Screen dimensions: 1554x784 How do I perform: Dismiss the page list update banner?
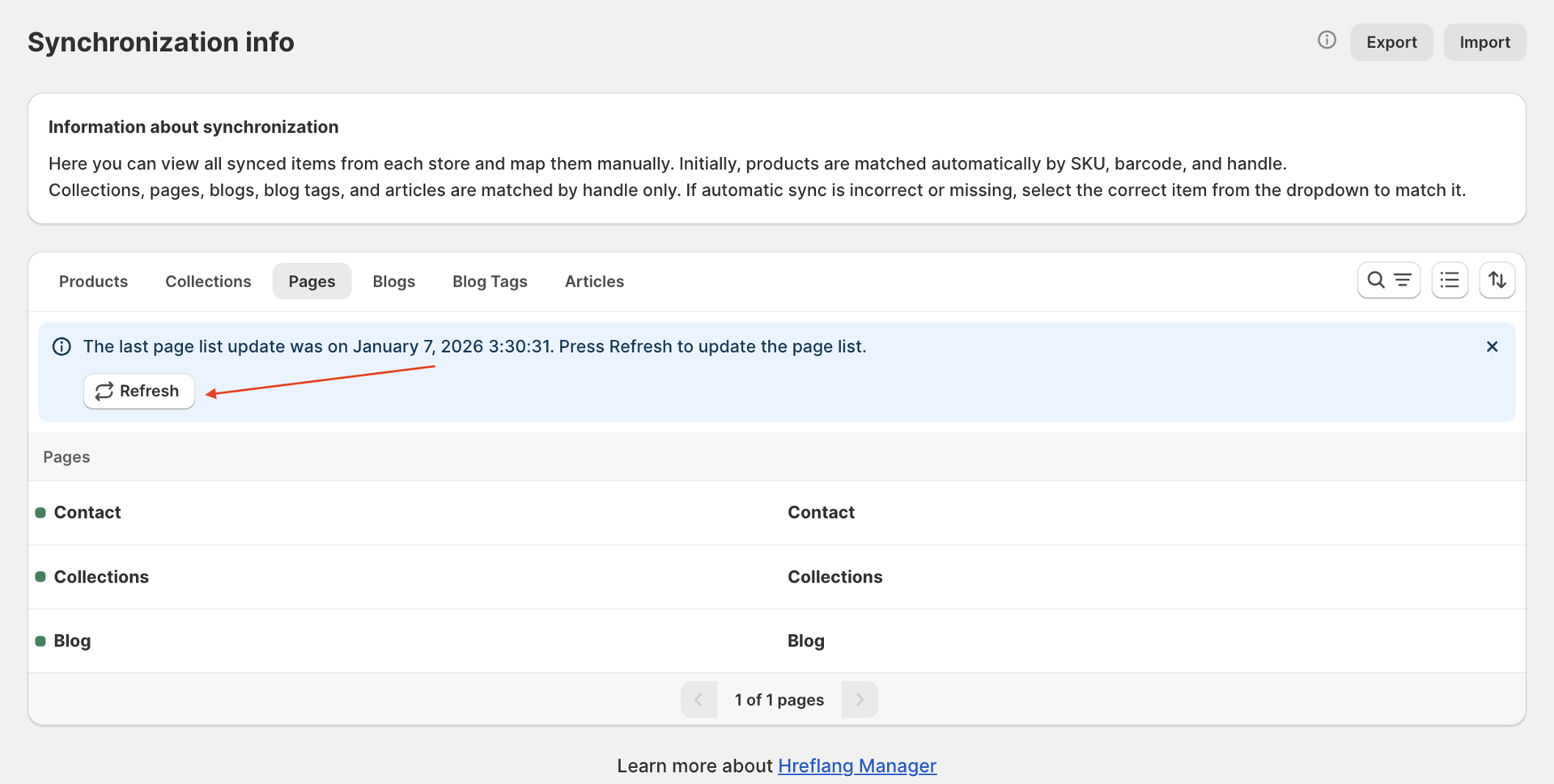tap(1492, 347)
